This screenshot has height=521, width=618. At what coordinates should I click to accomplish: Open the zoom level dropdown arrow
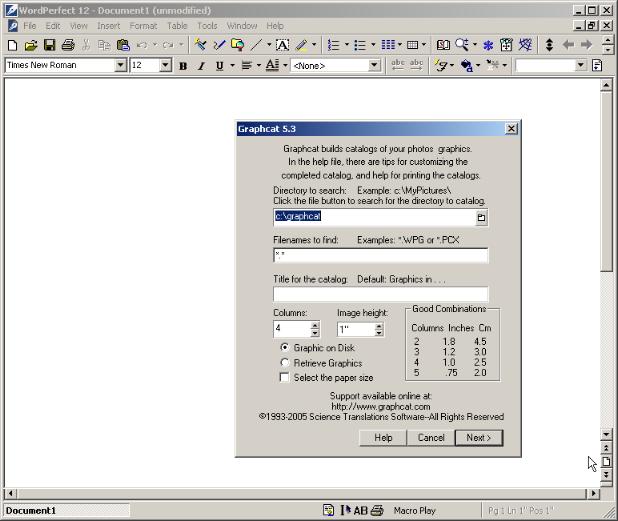point(475,45)
